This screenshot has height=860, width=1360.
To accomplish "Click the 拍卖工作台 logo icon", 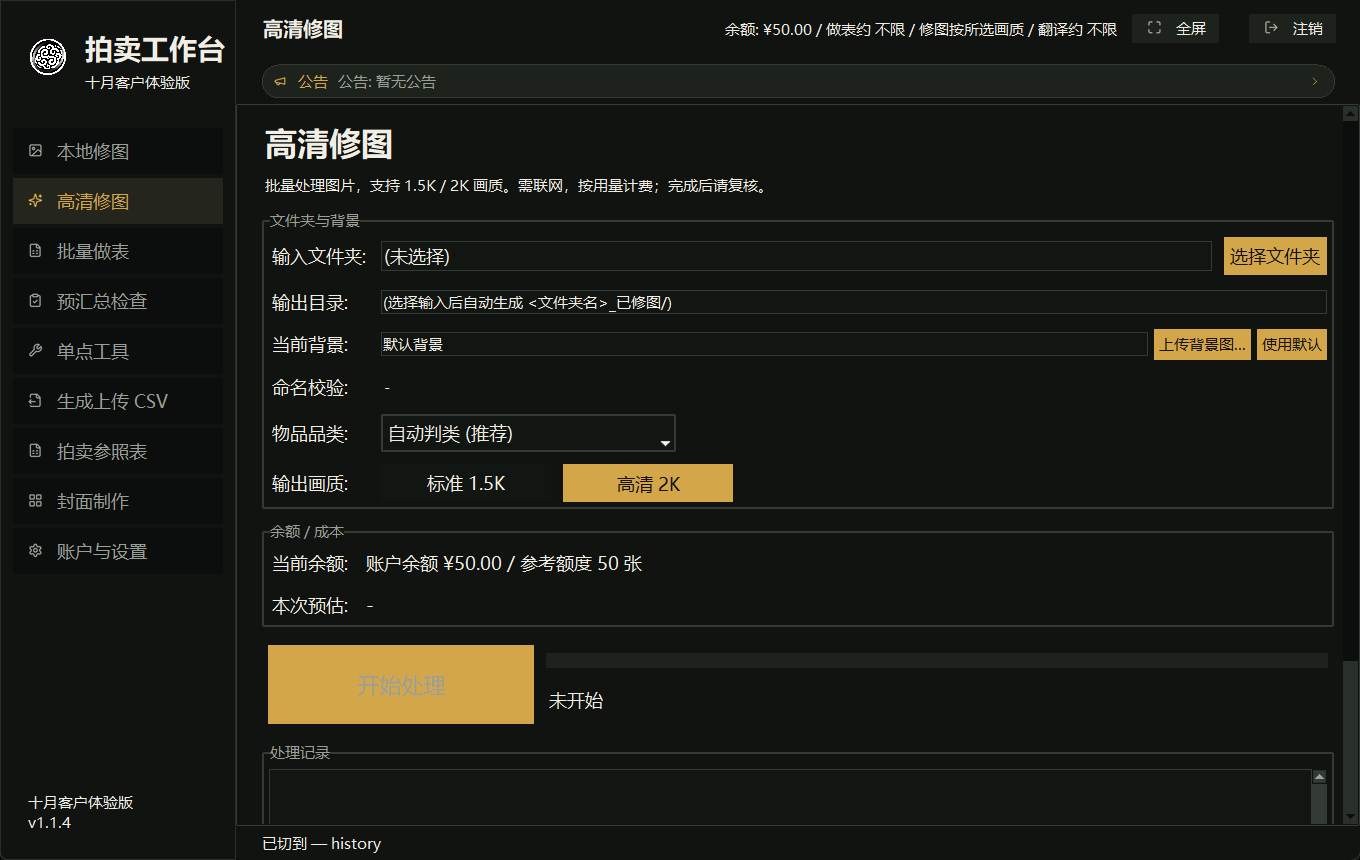I will click(x=48, y=57).
